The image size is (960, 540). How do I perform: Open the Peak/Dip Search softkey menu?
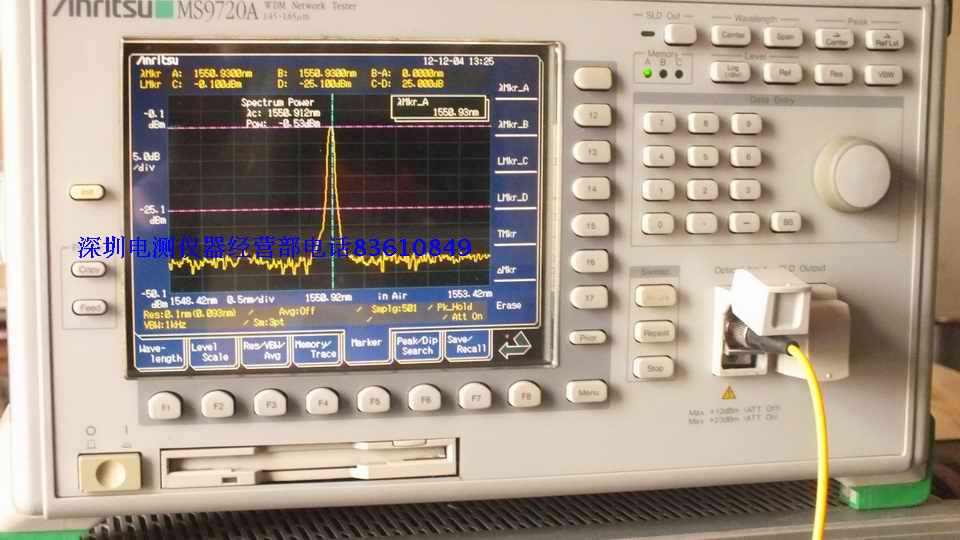click(416, 345)
